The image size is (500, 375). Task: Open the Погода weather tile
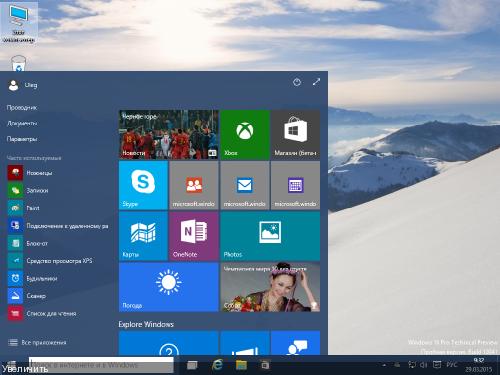(x=169, y=287)
